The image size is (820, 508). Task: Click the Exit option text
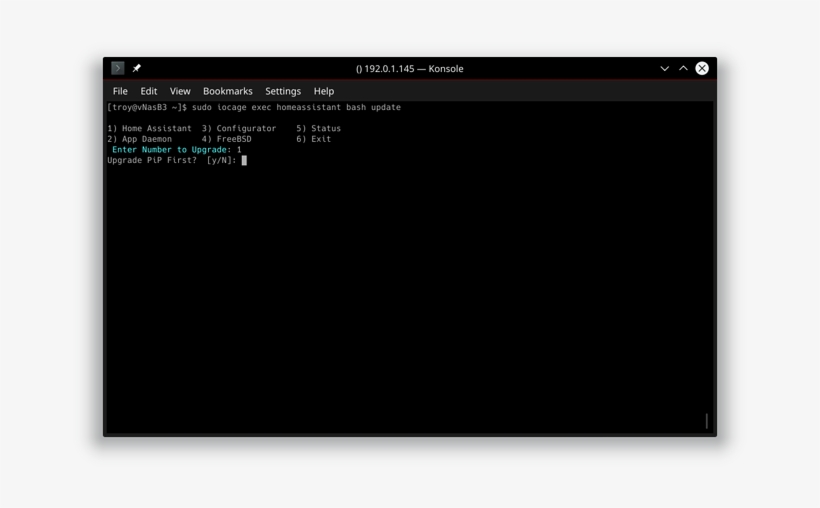tap(321, 139)
